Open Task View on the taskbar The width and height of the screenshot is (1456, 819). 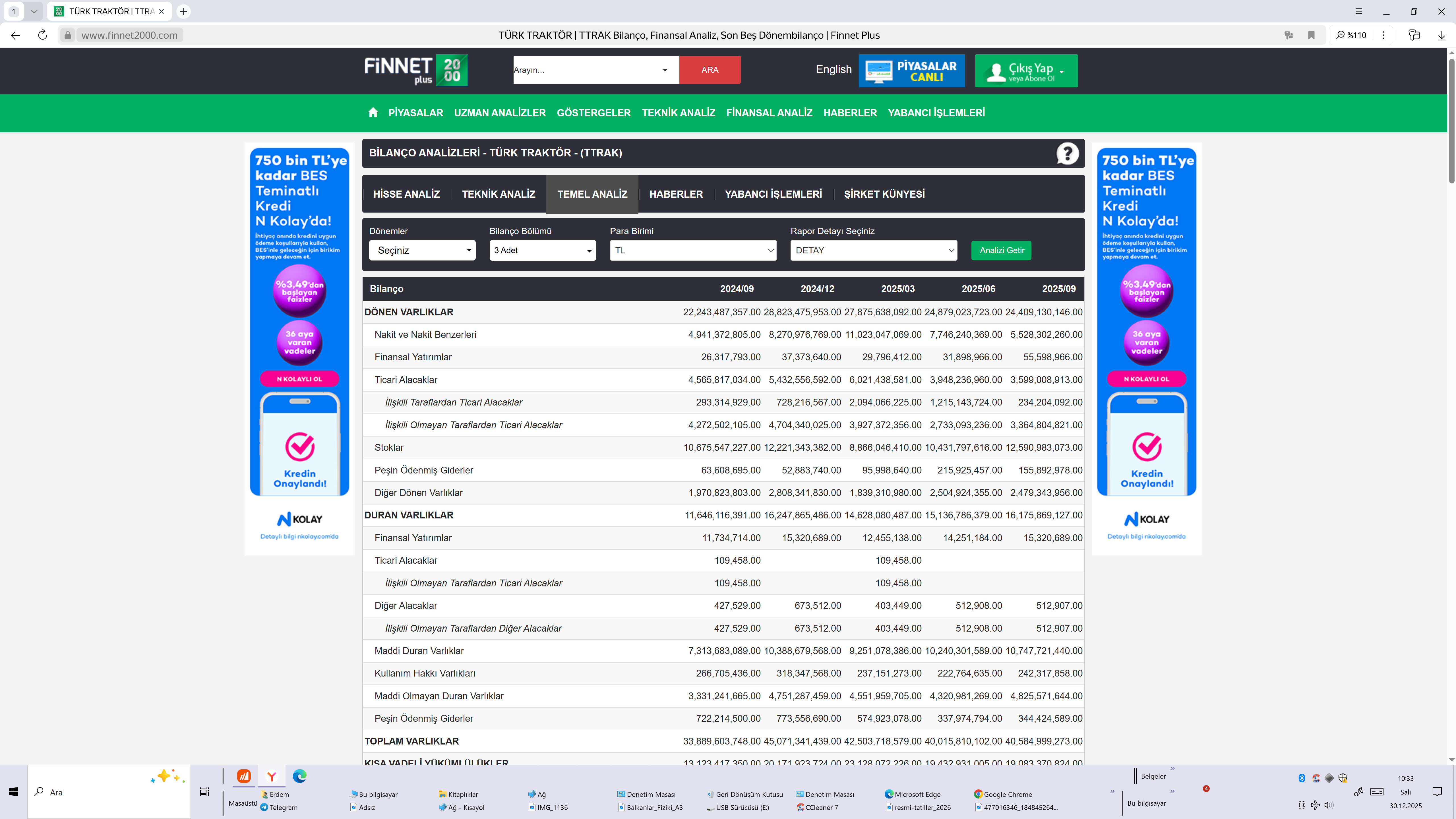click(x=205, y=792)
